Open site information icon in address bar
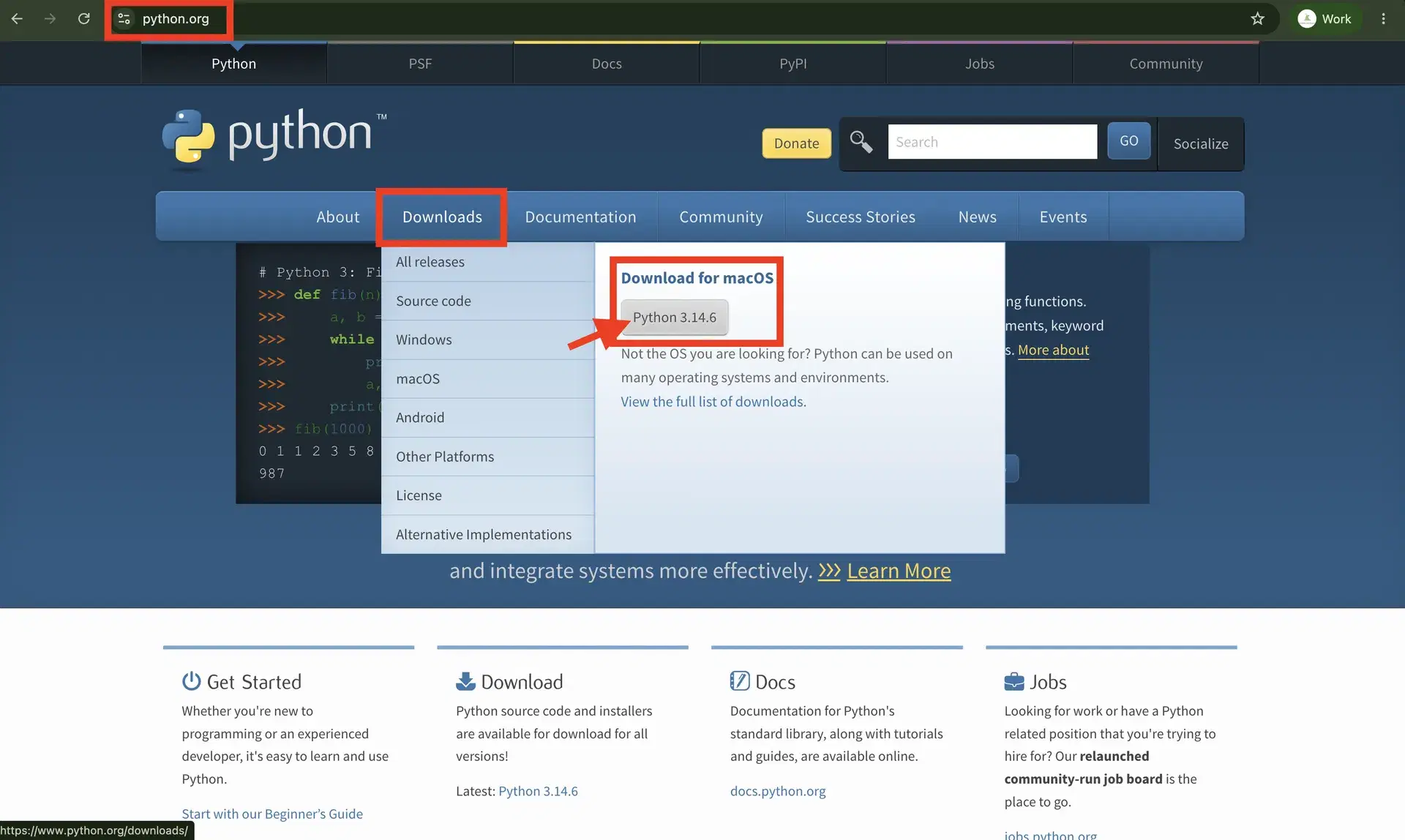1405x840 pixels. [x=124, y=19]
